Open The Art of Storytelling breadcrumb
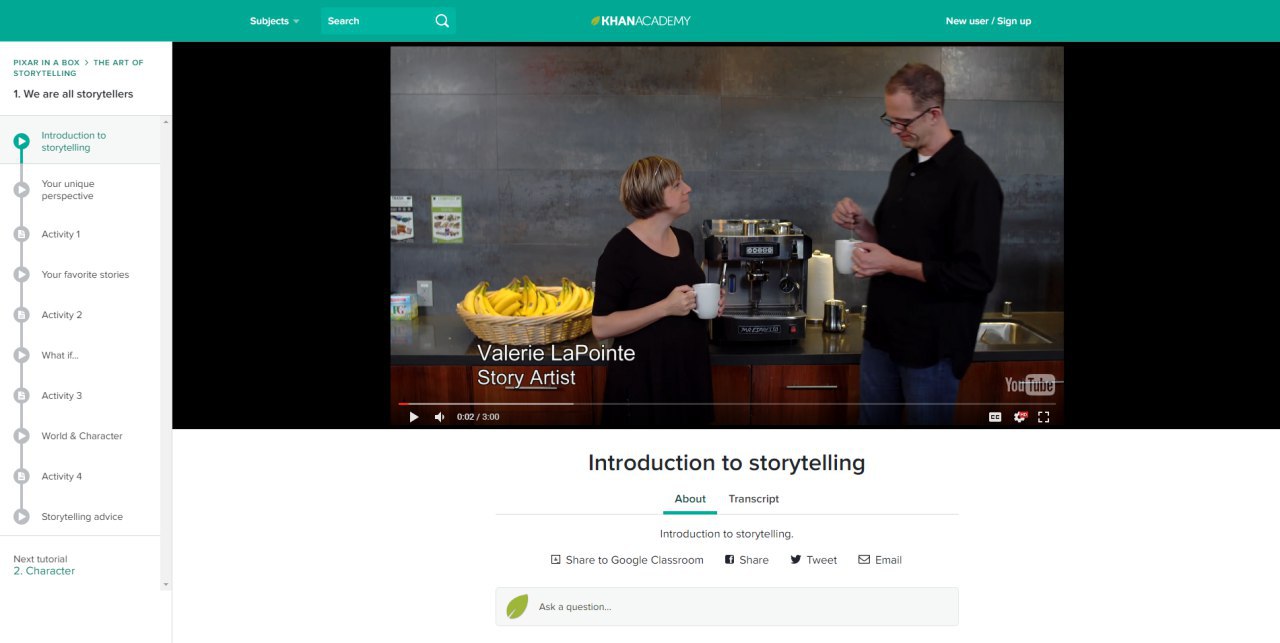The width and height of the screenshot is (1280, 643). [x=78, y=68]
